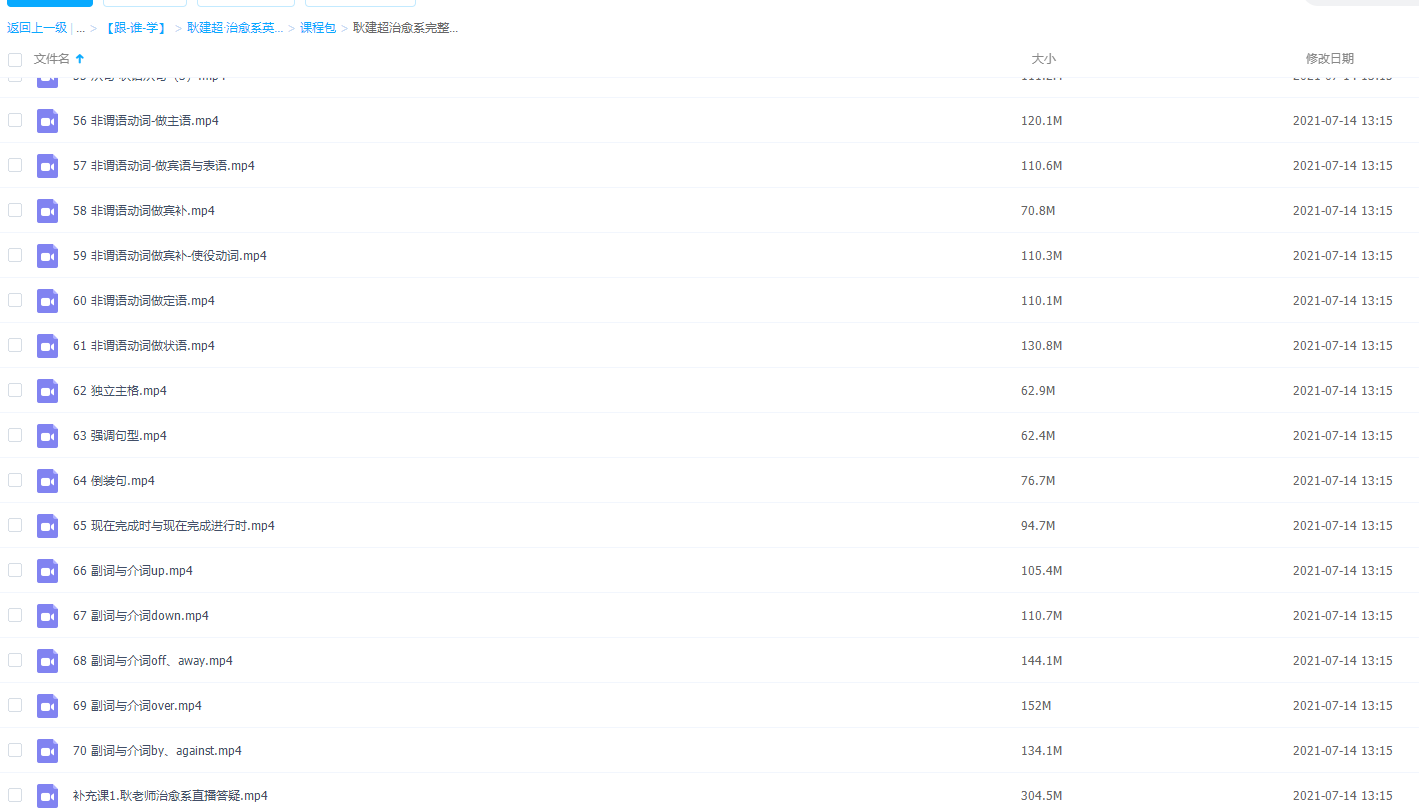Toggle sort order with the 文件名 arrow
The image size is (1419, 810).
pyautogui.click(x=80, y=59)
